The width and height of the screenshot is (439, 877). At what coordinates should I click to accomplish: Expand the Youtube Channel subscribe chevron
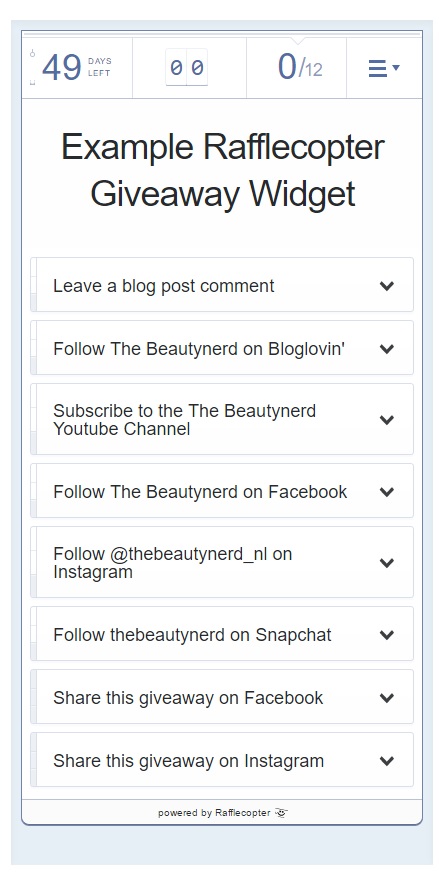click(386, 419)
